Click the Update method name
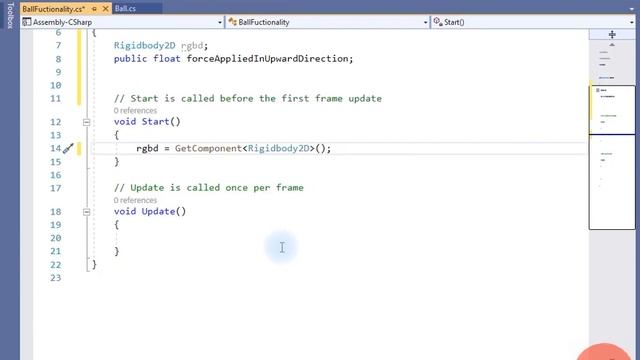 click(158, 211)
